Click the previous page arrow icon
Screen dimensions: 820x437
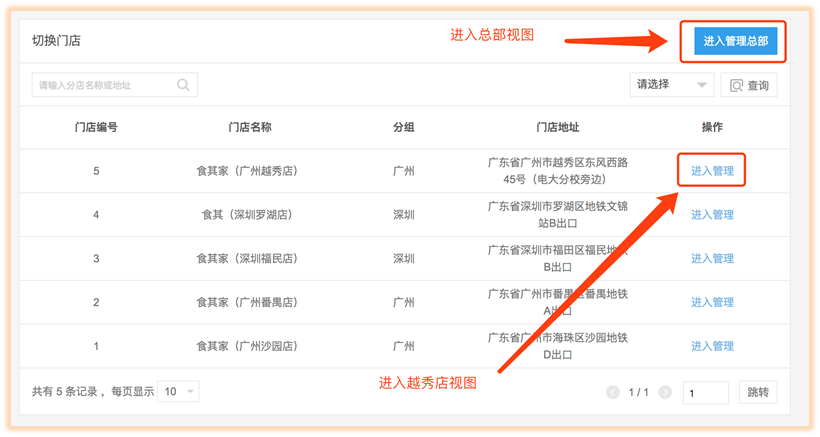tap(613, 393)
